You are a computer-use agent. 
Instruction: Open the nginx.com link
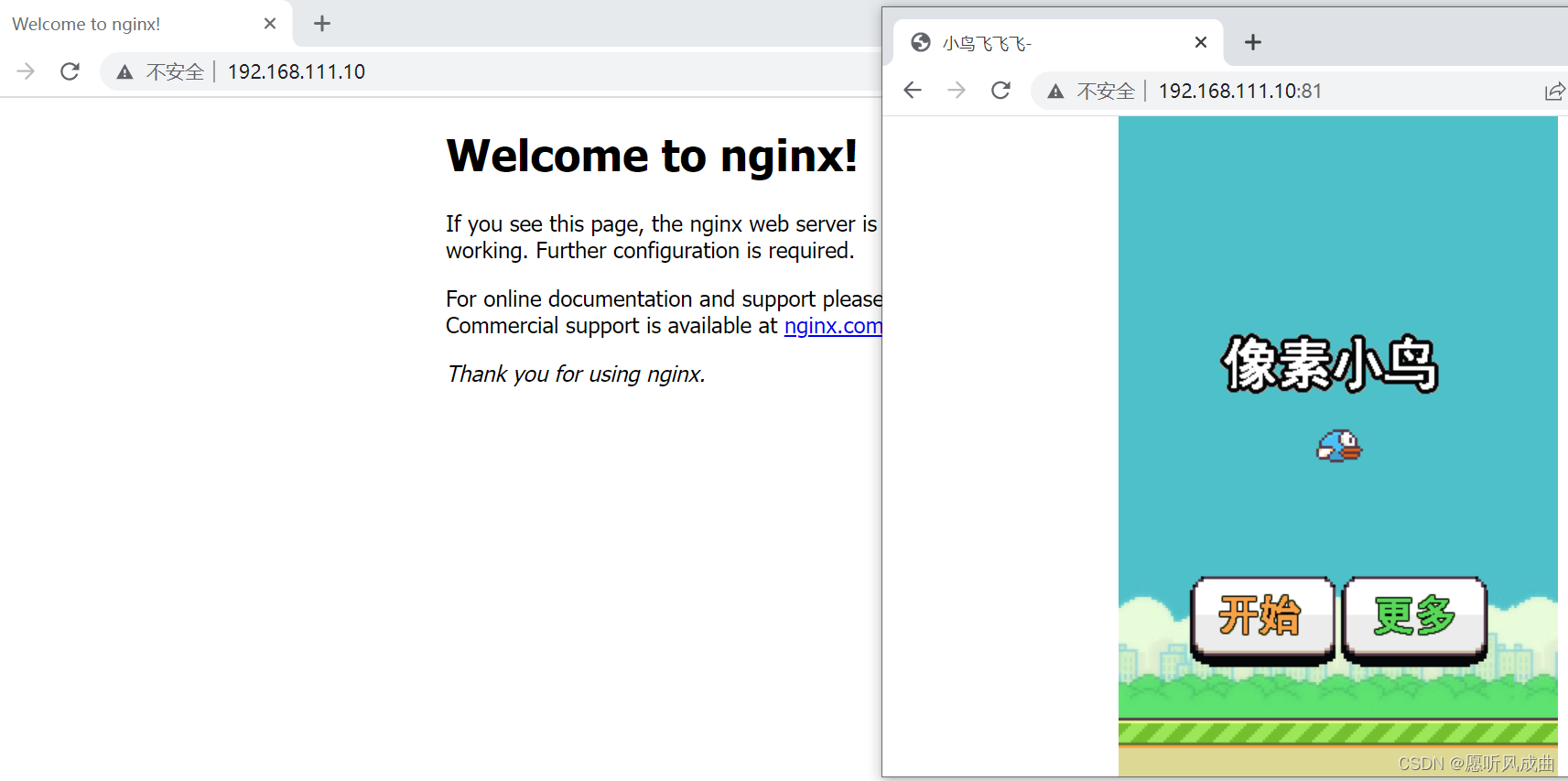coord(833,326)
